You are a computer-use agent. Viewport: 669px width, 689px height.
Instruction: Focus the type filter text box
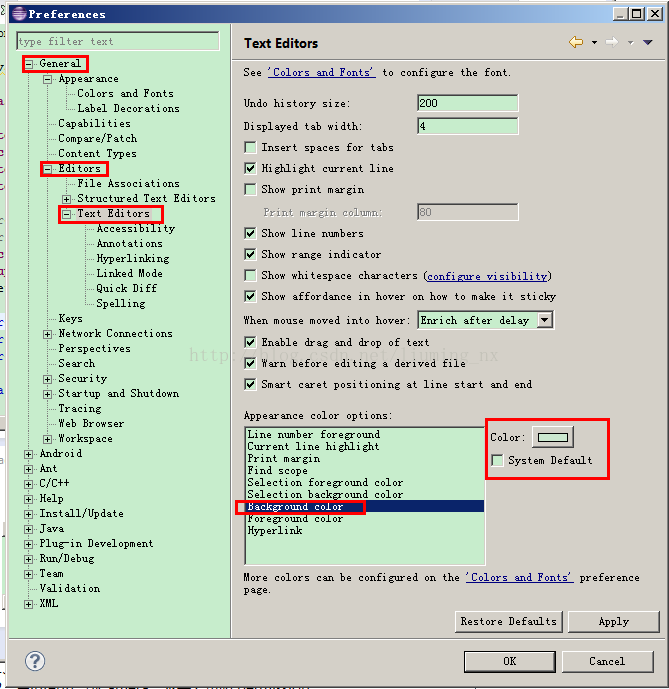pos(118,41)
